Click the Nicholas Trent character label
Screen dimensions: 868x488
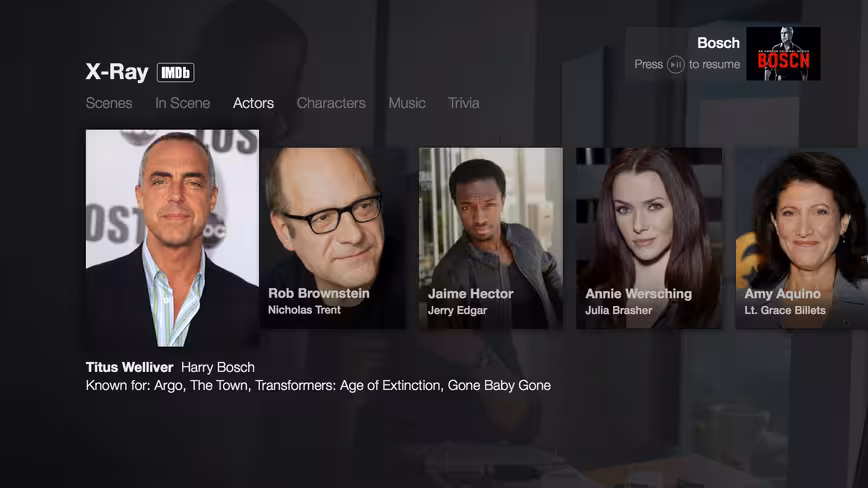tap(304, 310)
